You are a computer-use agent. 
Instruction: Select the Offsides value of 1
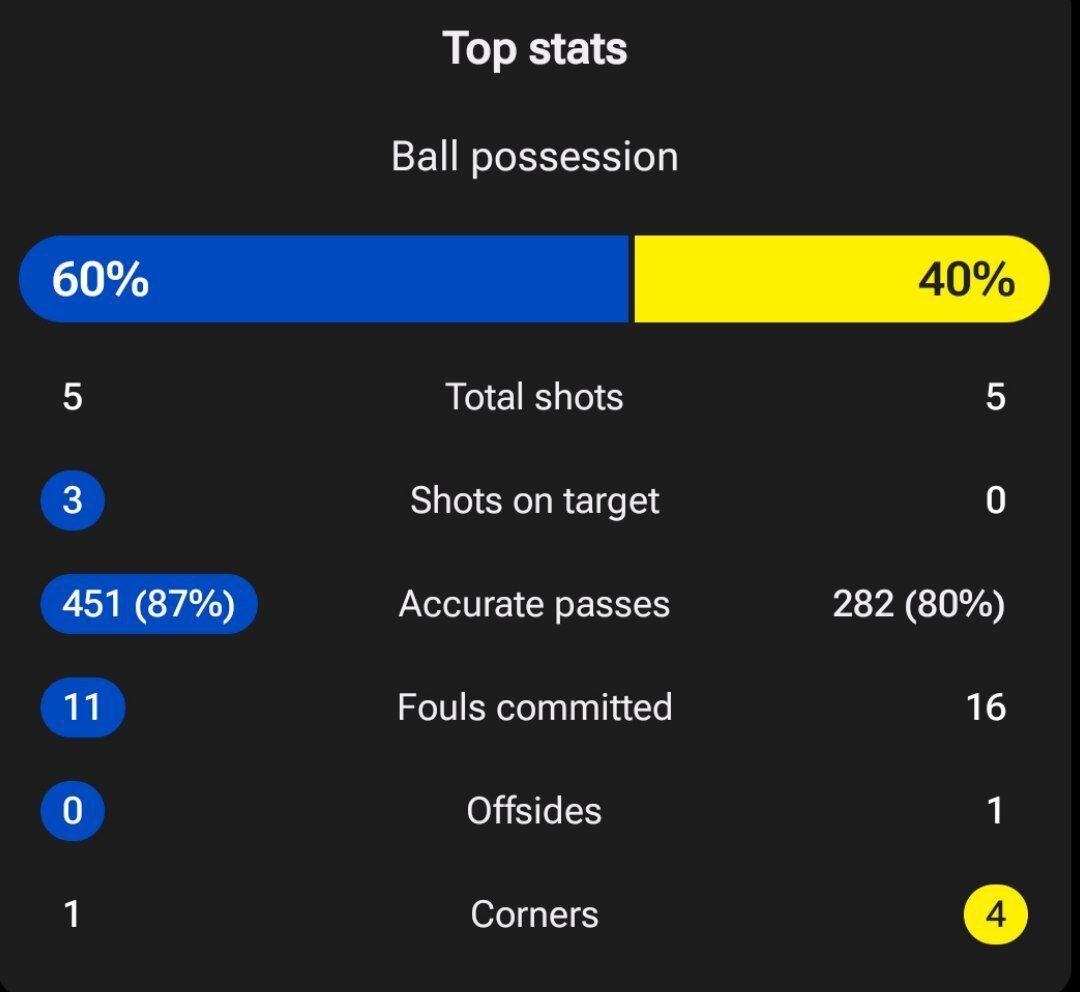tap(995, 811)
